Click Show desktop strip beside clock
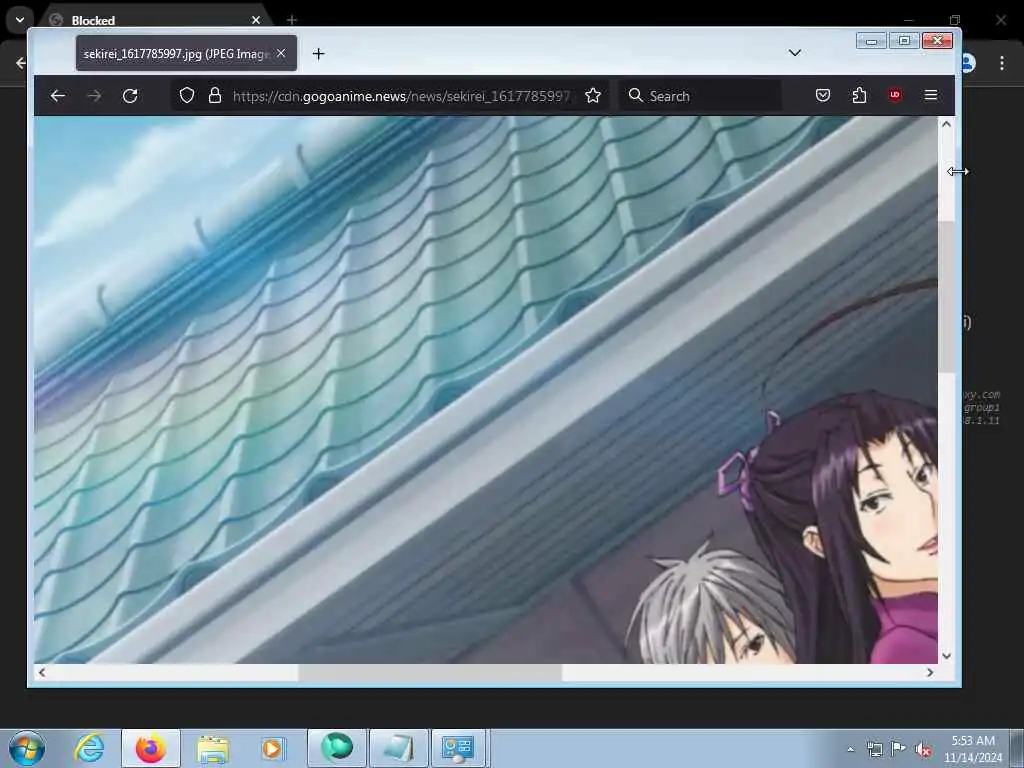Image resolution: width=1024 pixels, height=768 pixels. pos(1017,748)
